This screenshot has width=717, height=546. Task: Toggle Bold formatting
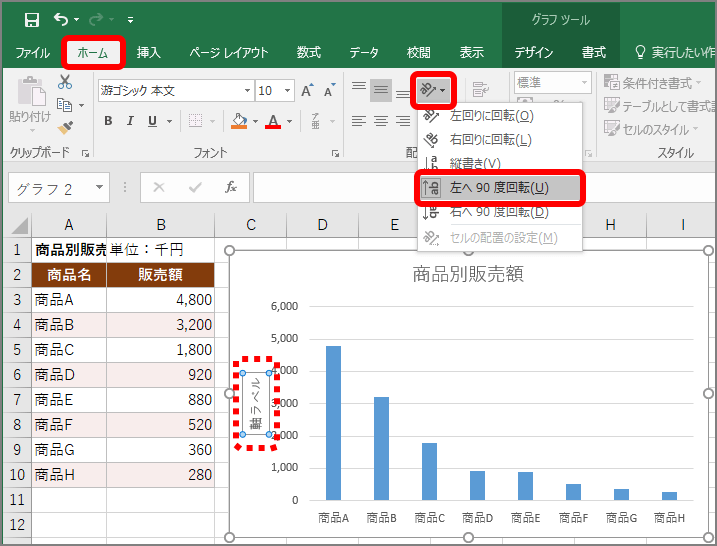pyautogui.click(x=108, y=121)
